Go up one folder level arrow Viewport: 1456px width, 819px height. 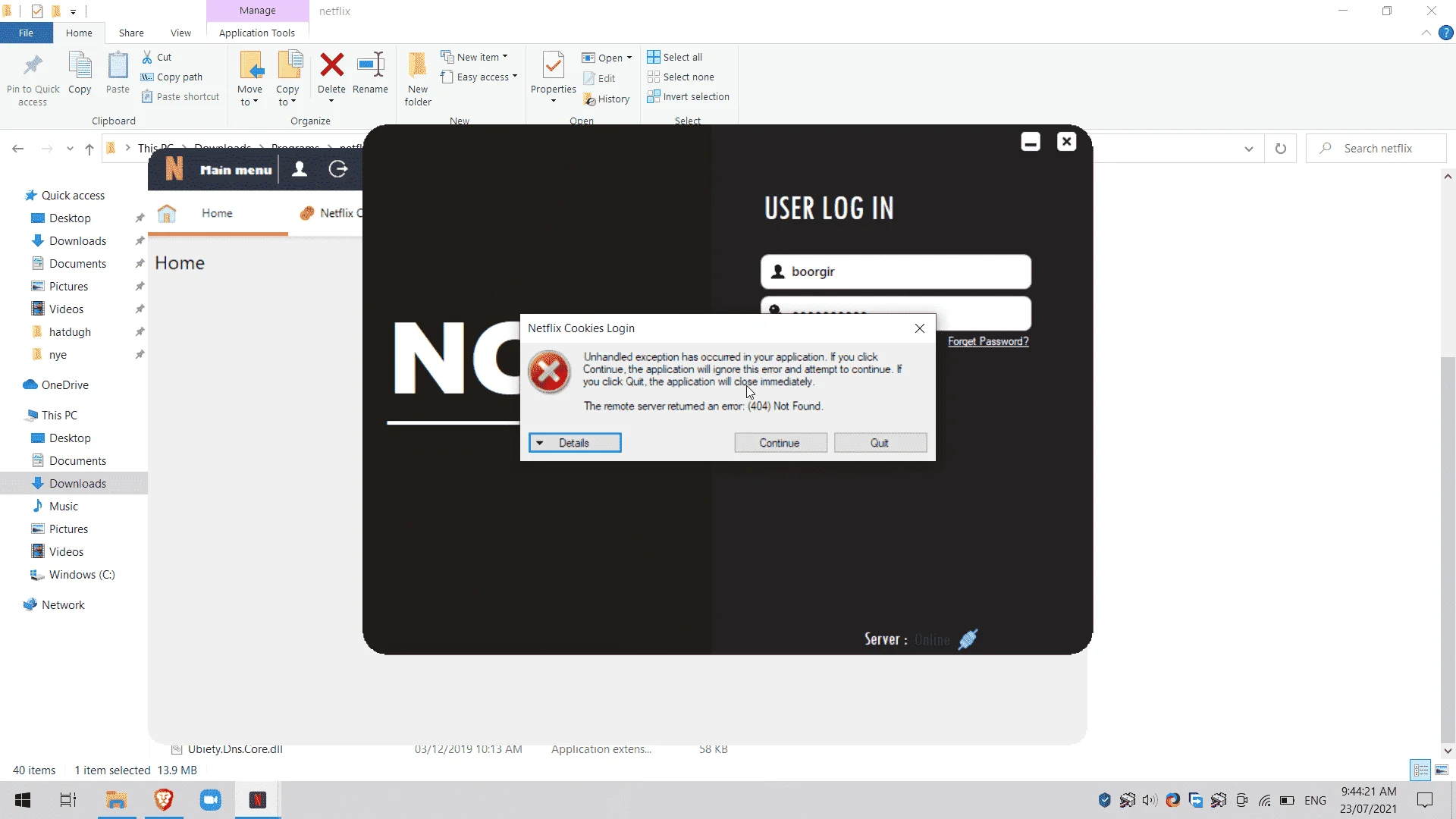[89, 149]
